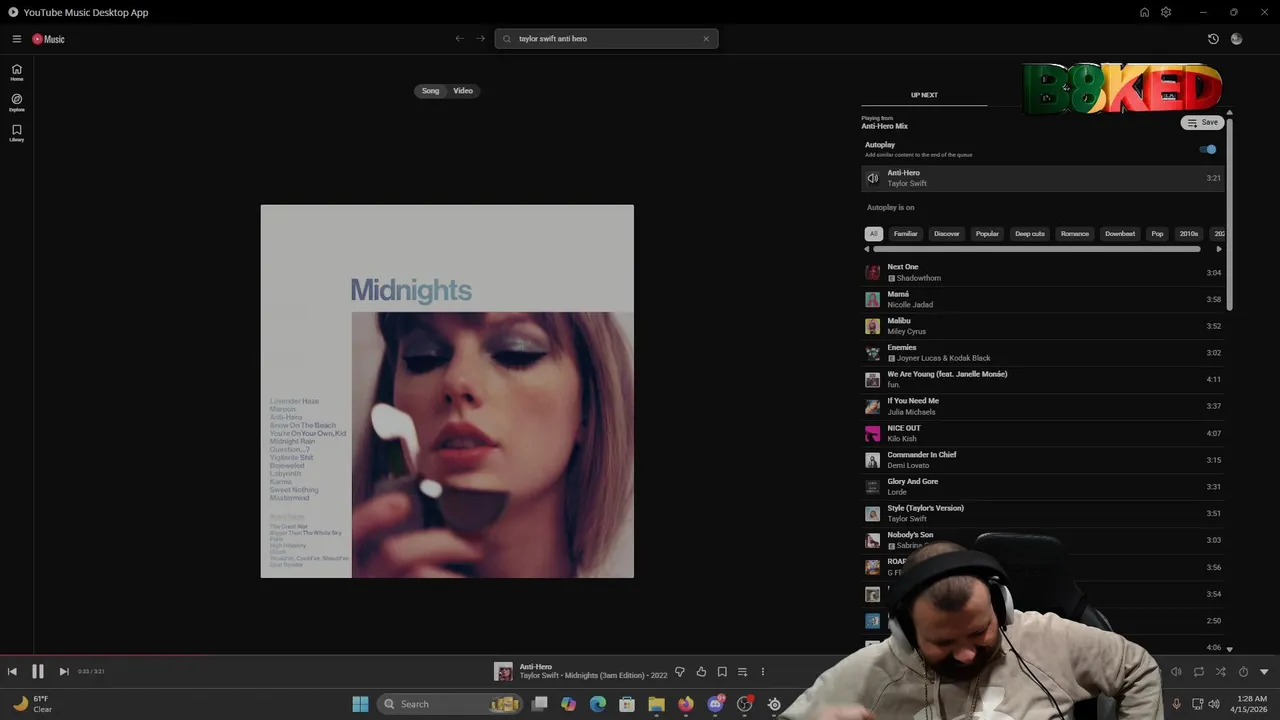Image resolution: width=1280 pixels, height=720 pixels.
Task: Skip to next track
Action: tap(63, 672)
